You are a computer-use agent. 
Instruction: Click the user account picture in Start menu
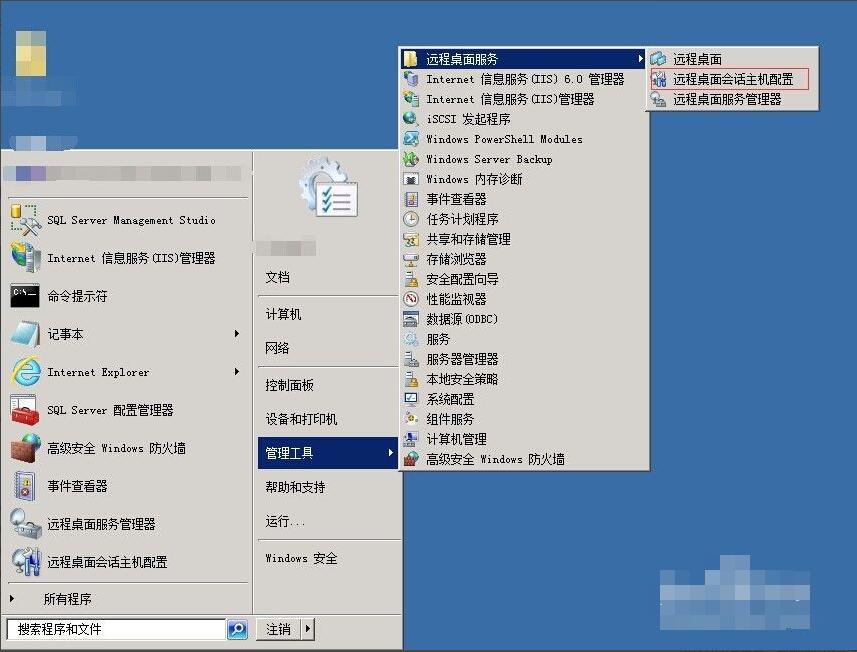tap(328, 186)
